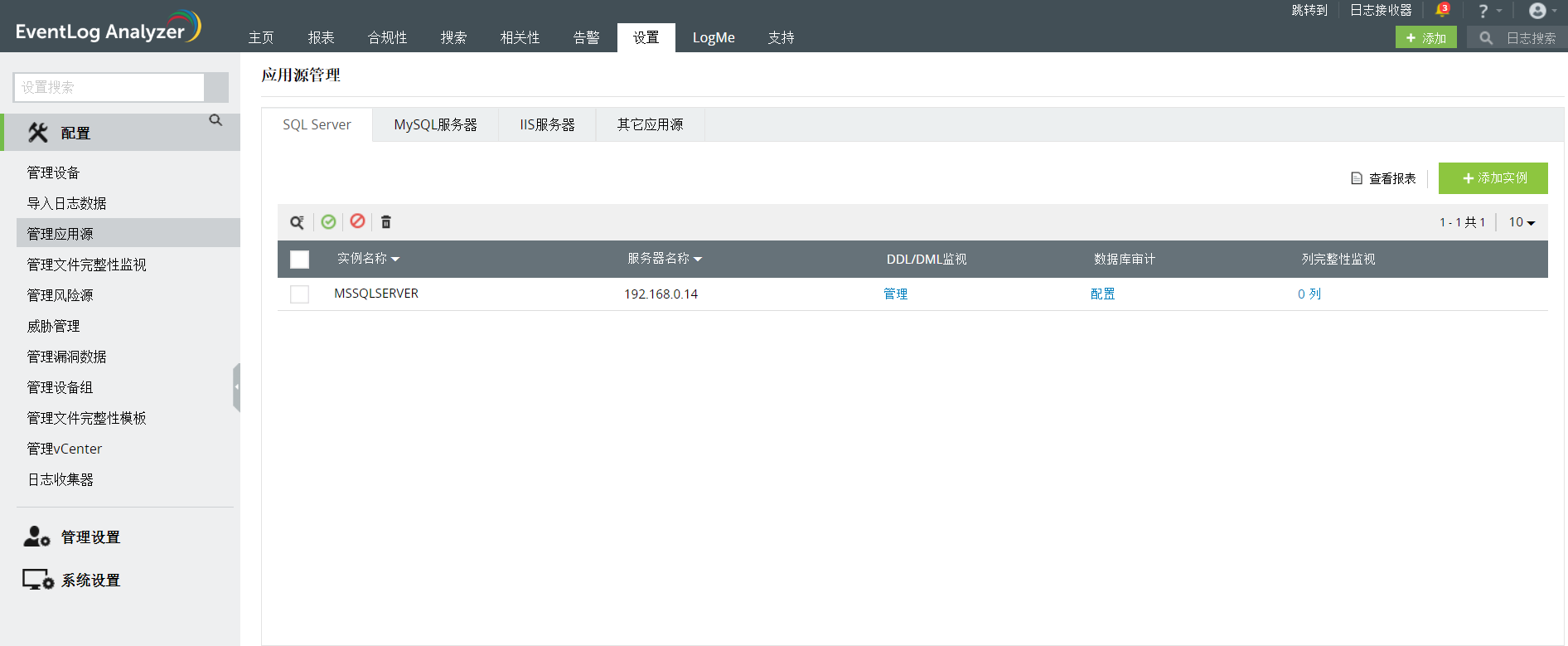Sort by 服务器名称 column
The image size is (1568, 646).
665,259
